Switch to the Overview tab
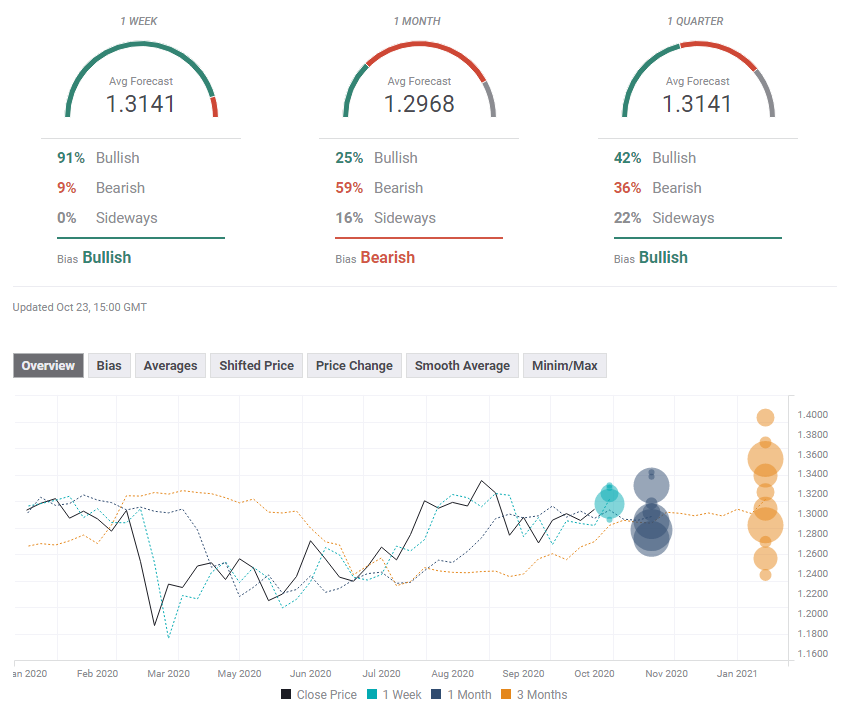The width and height of the screenshot is (859, 710). pyautogui.click(x=48, y=365)
